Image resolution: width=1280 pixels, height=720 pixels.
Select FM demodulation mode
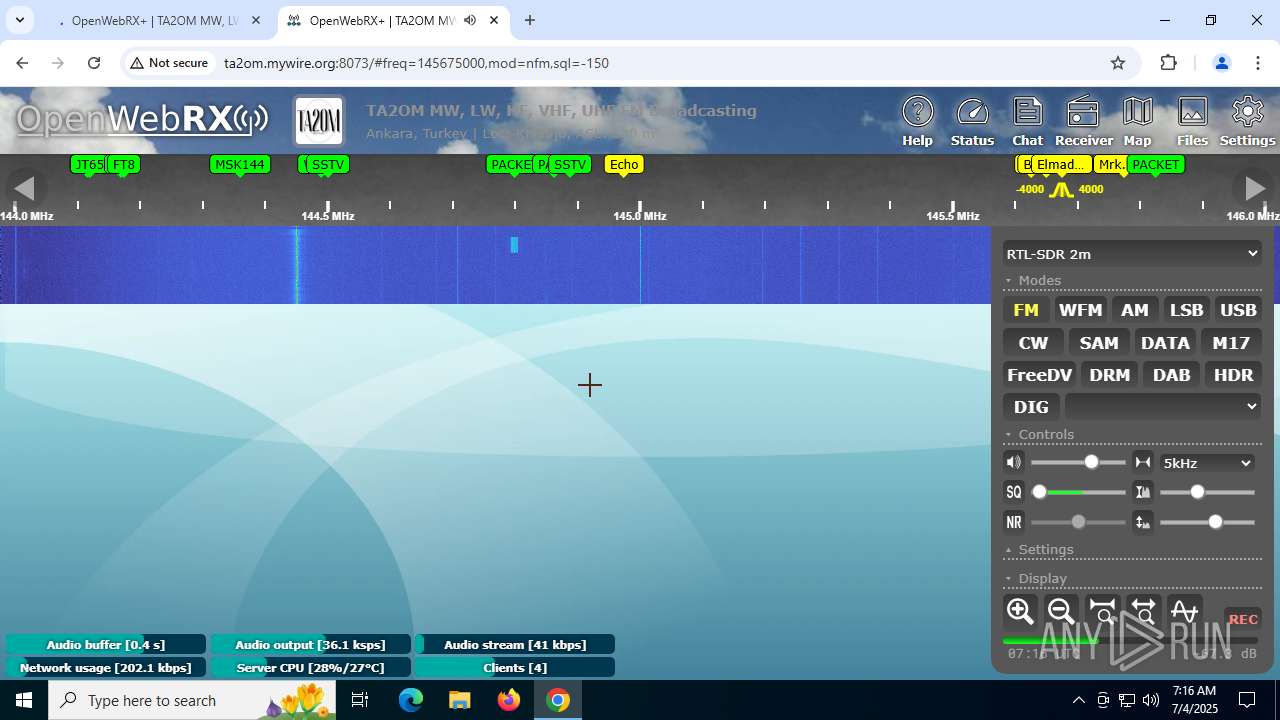tap(1026, 310)
